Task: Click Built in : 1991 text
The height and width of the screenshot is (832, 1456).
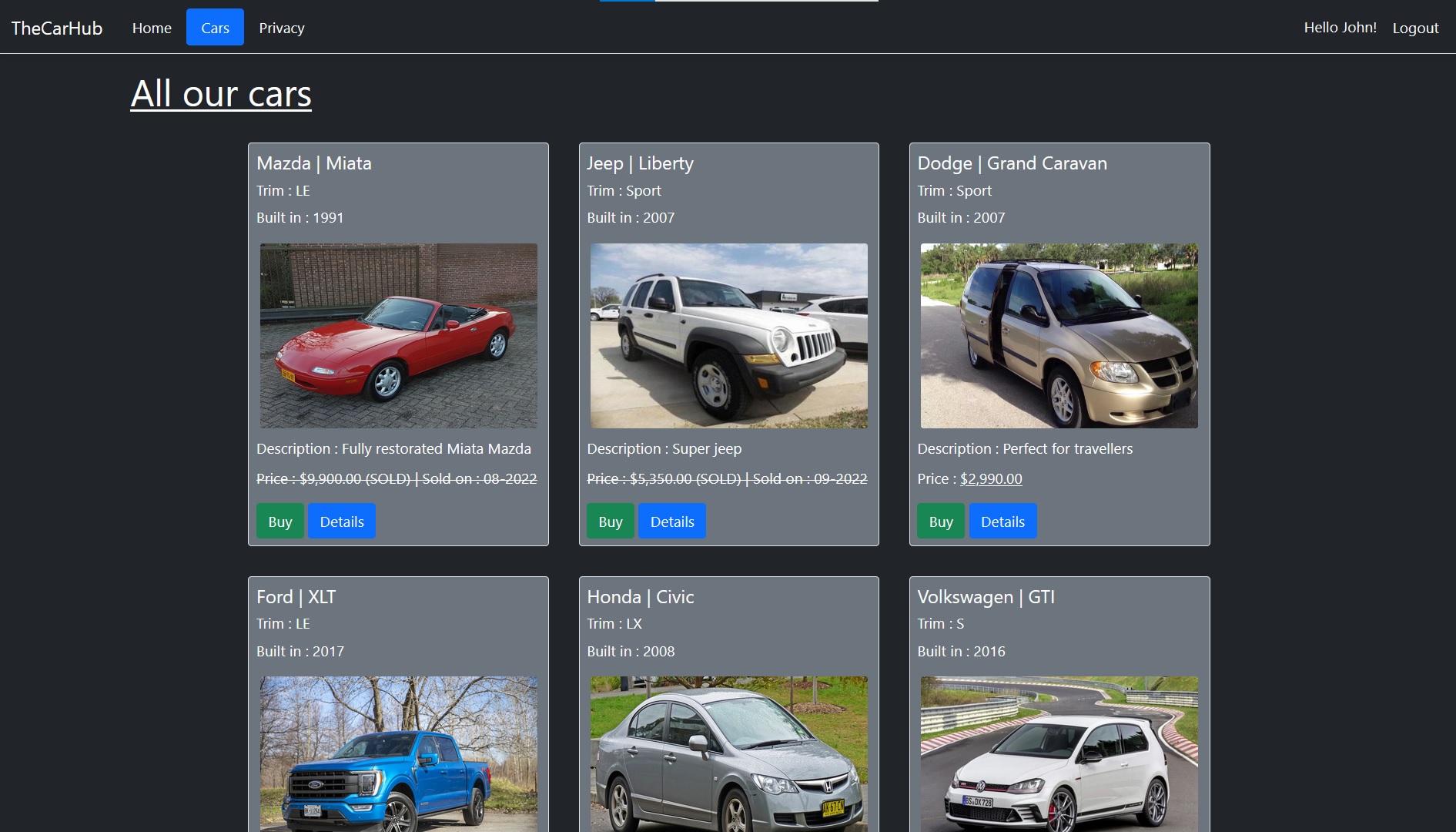Action: pos(300,218)
